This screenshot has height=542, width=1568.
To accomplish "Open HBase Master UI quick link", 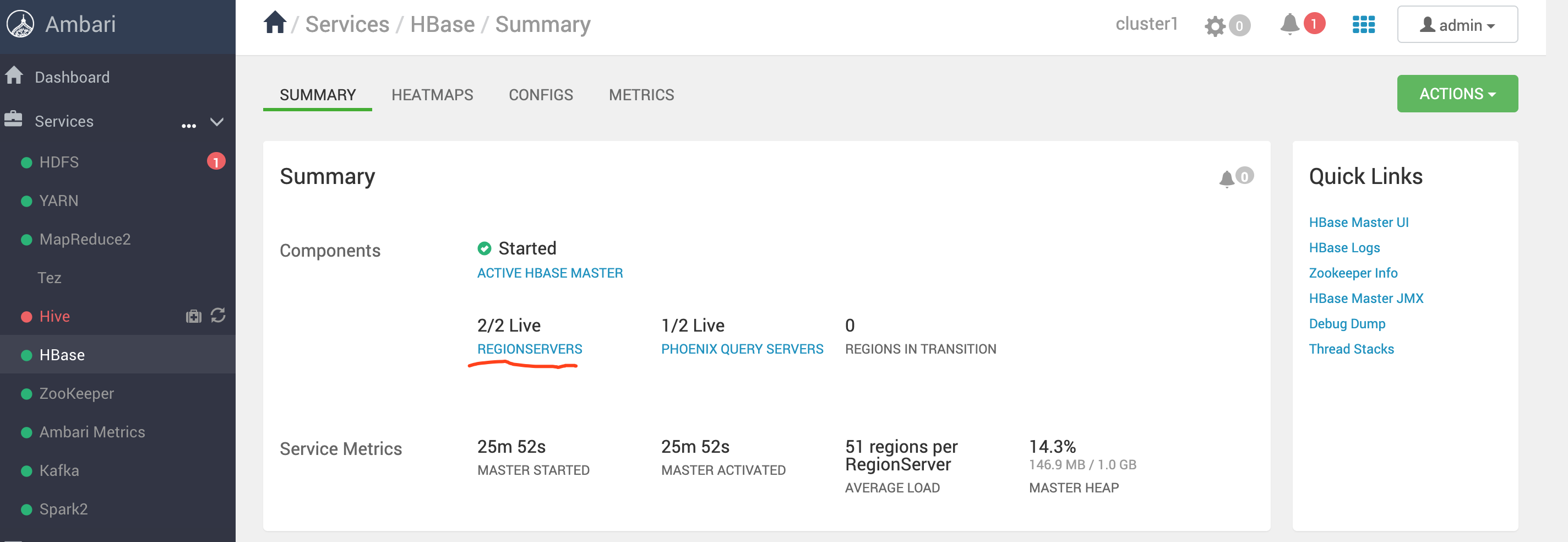I will coord(1359,223).
